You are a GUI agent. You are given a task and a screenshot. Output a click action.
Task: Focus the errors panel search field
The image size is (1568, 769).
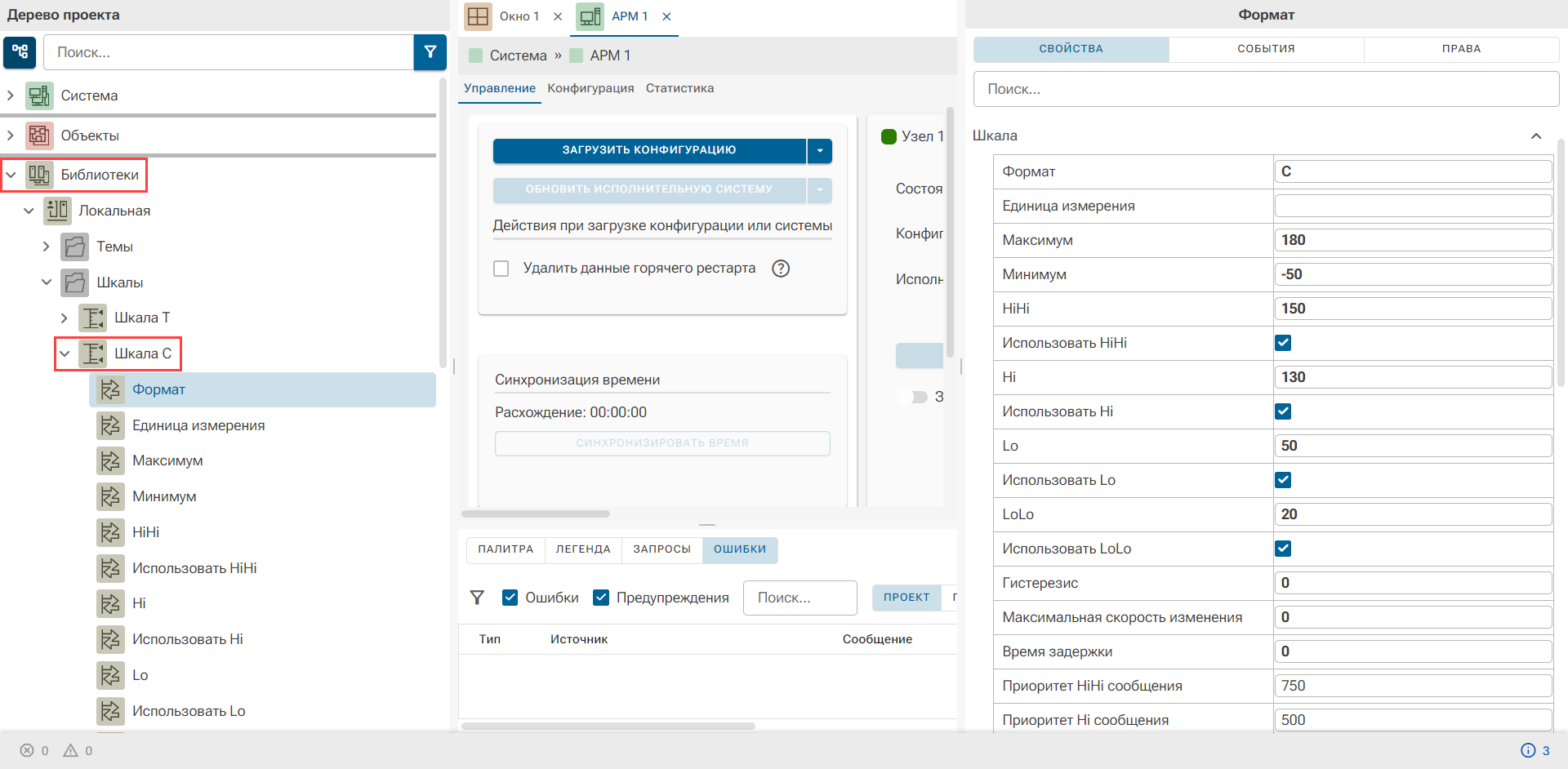tap(800, 598)
